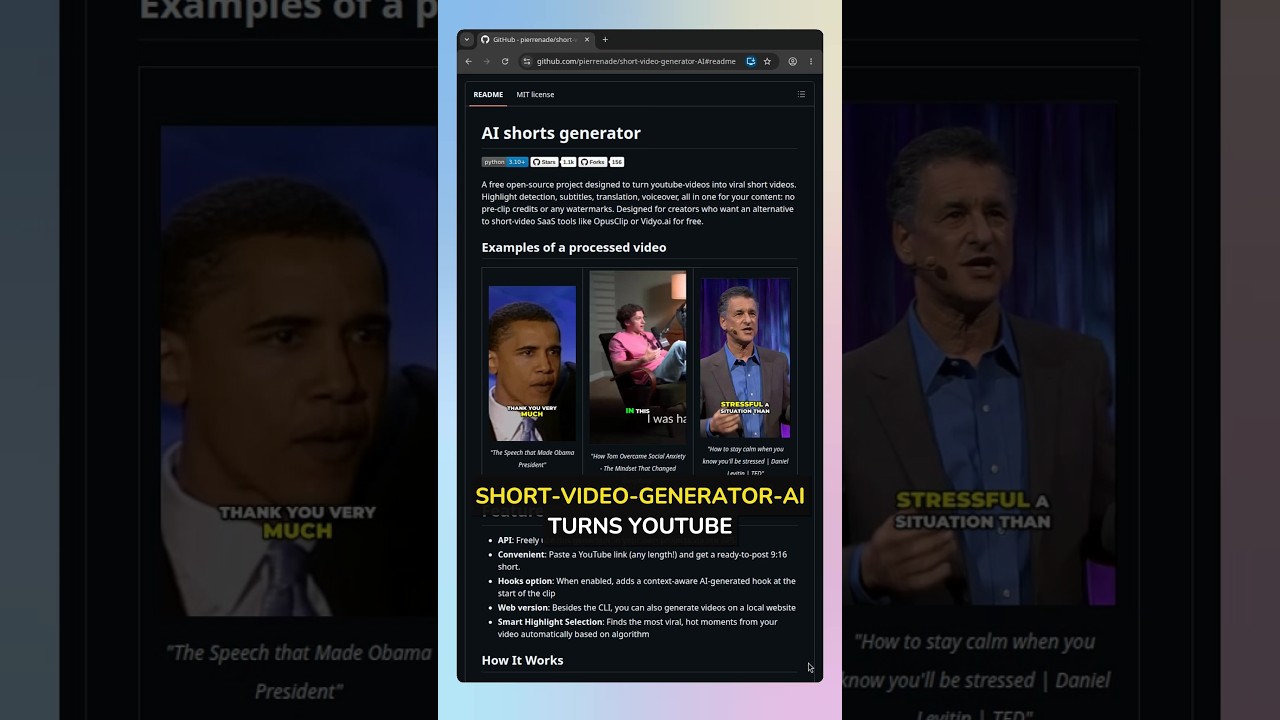Close the GitHub browser tab

[x=587, y=40]
